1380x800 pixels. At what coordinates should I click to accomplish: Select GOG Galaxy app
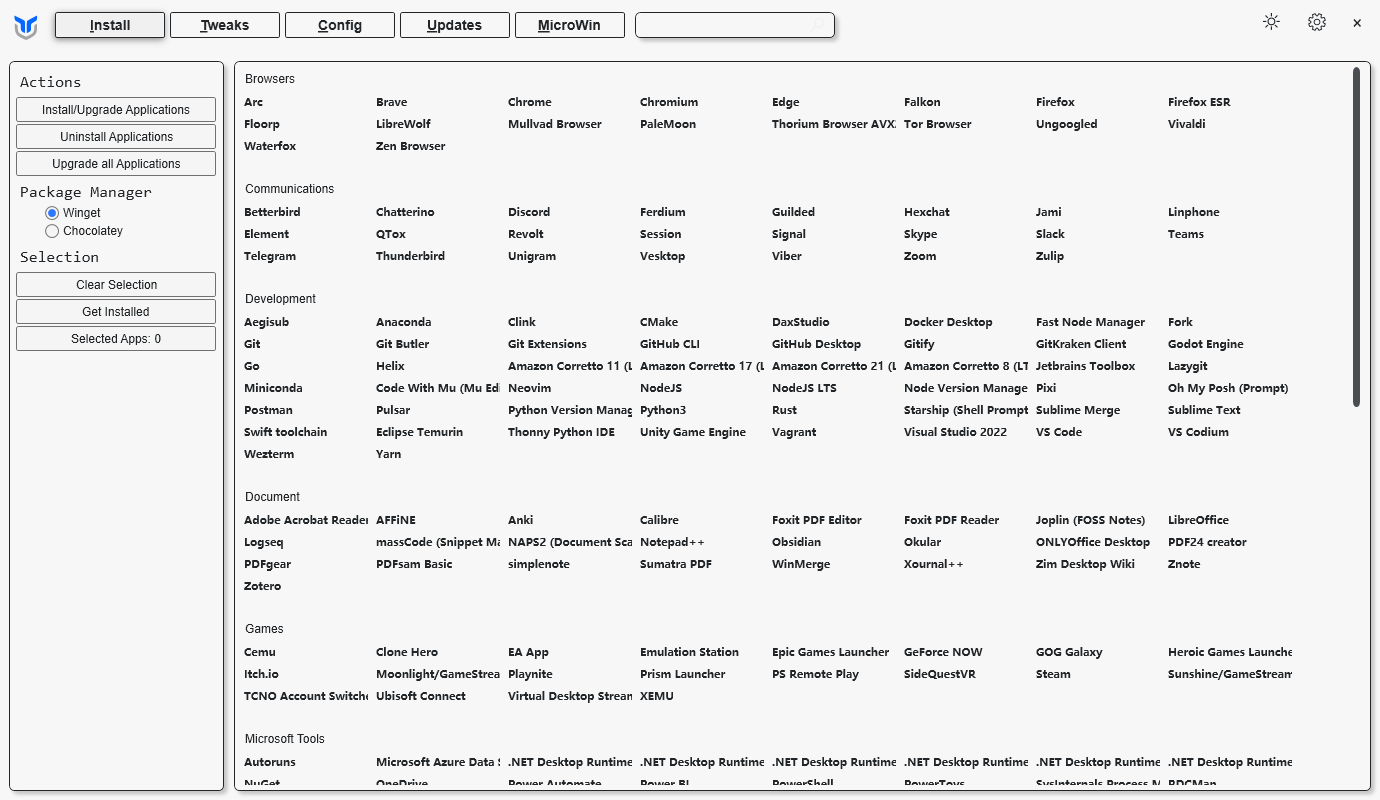[x=1069, y=652]
